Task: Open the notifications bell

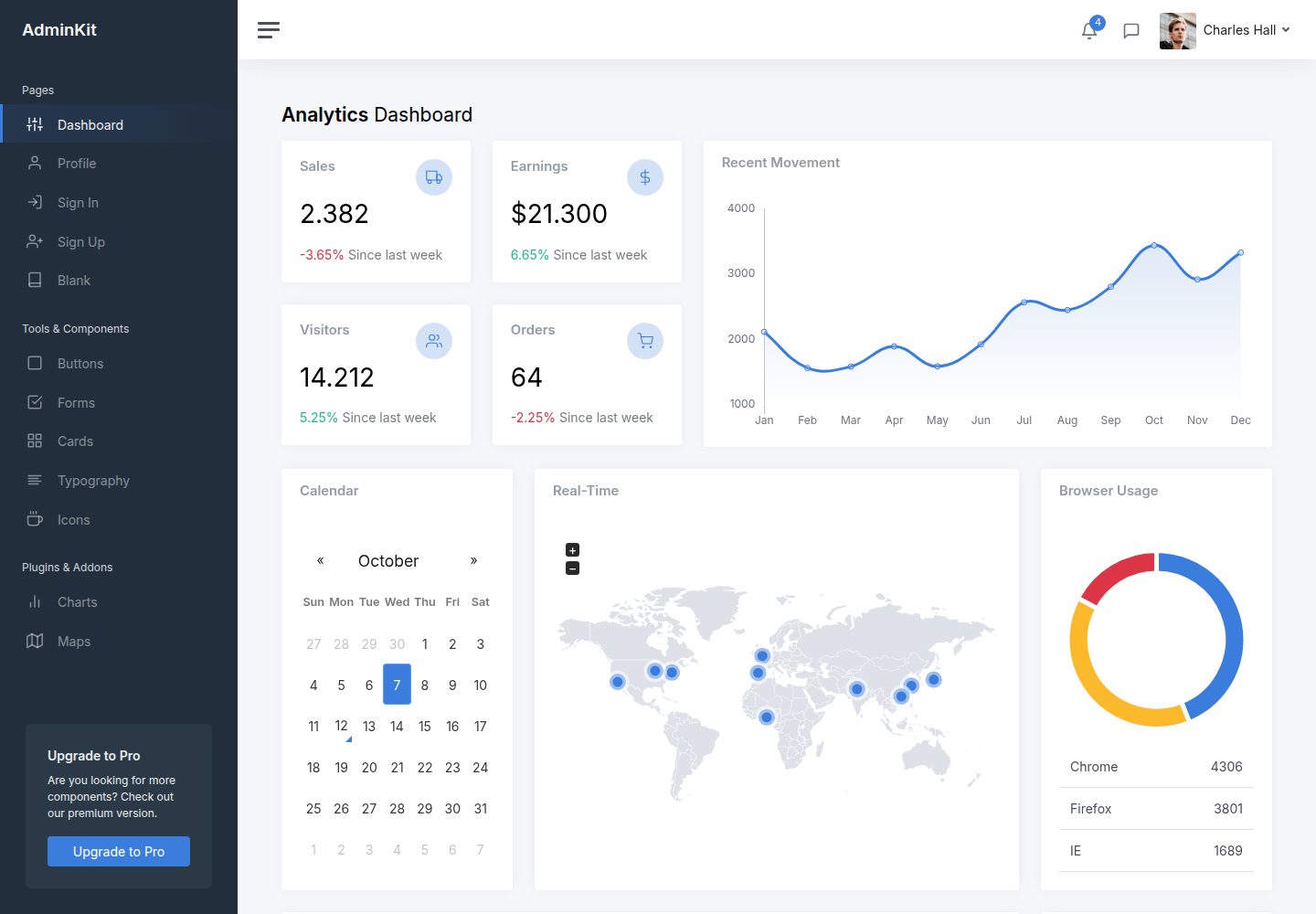Action: (x=1089, y=30)
